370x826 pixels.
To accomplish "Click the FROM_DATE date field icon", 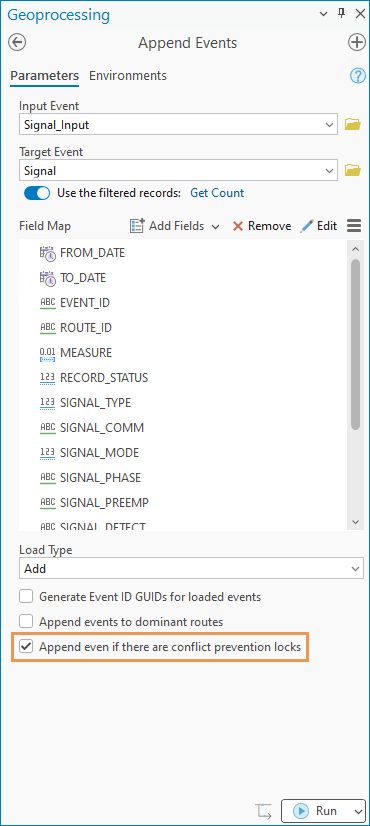I will click(47, 253).
